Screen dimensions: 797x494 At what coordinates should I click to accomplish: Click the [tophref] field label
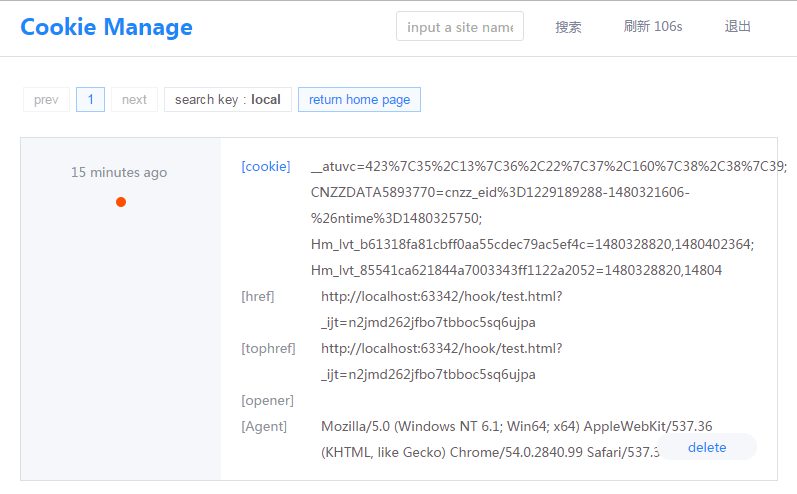268,348
